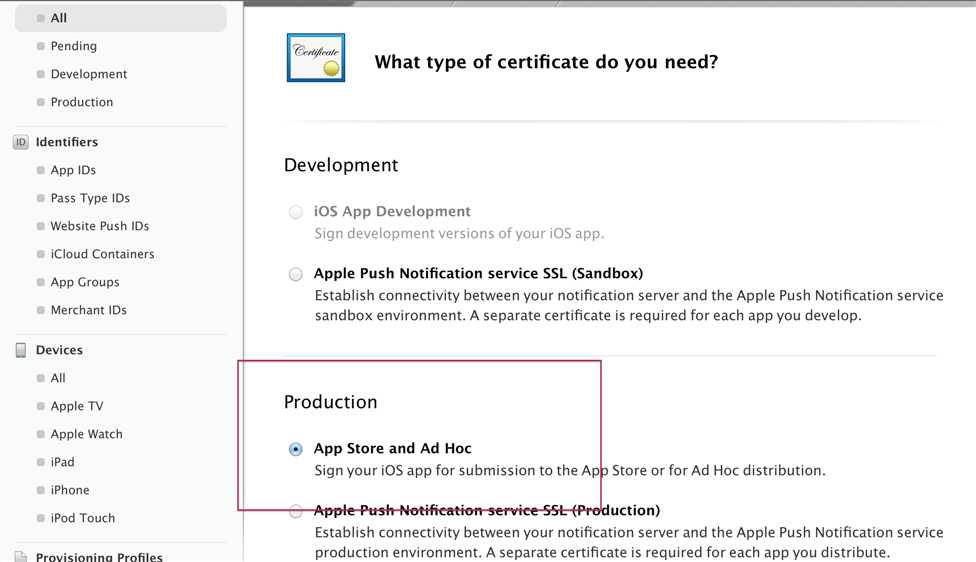The height and width of the screenshot is (562, 976).
Task: Click the bullet icon beside iPhone
Action: [x=40, y=490]
